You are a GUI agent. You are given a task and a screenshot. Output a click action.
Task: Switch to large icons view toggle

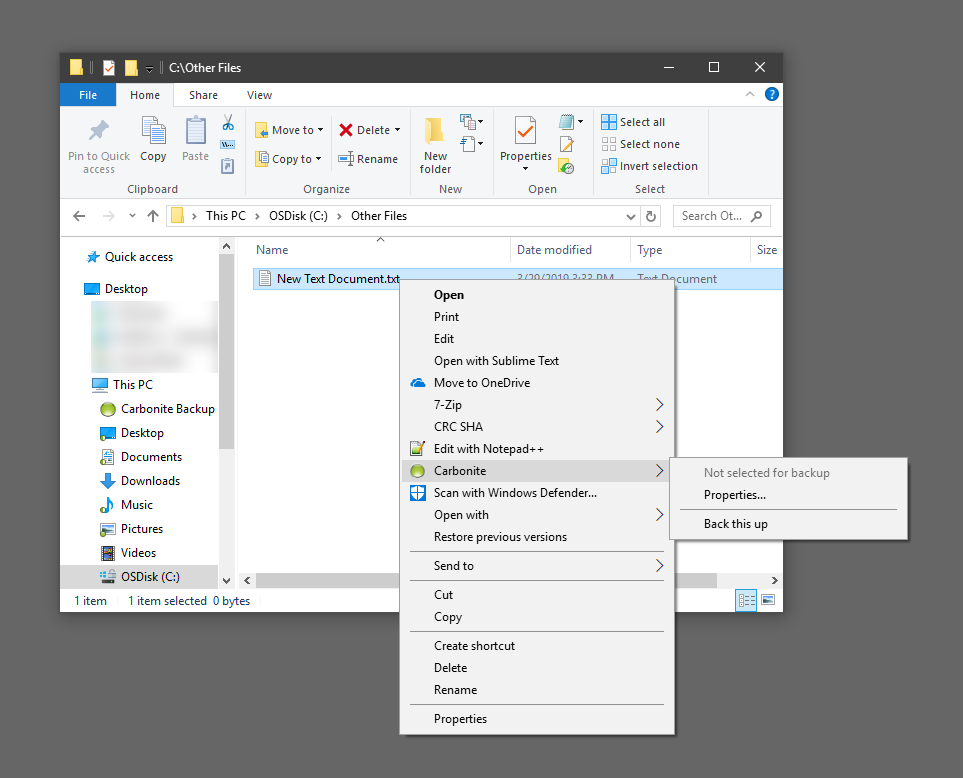(768, 600)
